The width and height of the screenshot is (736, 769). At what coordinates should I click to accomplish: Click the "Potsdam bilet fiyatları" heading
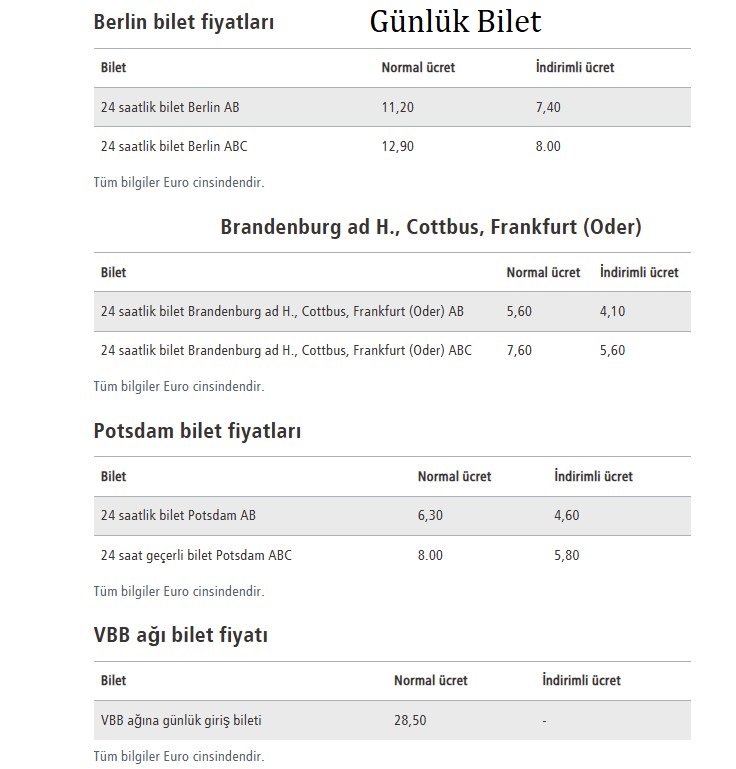pyautogui.click(x=197, y=431)
